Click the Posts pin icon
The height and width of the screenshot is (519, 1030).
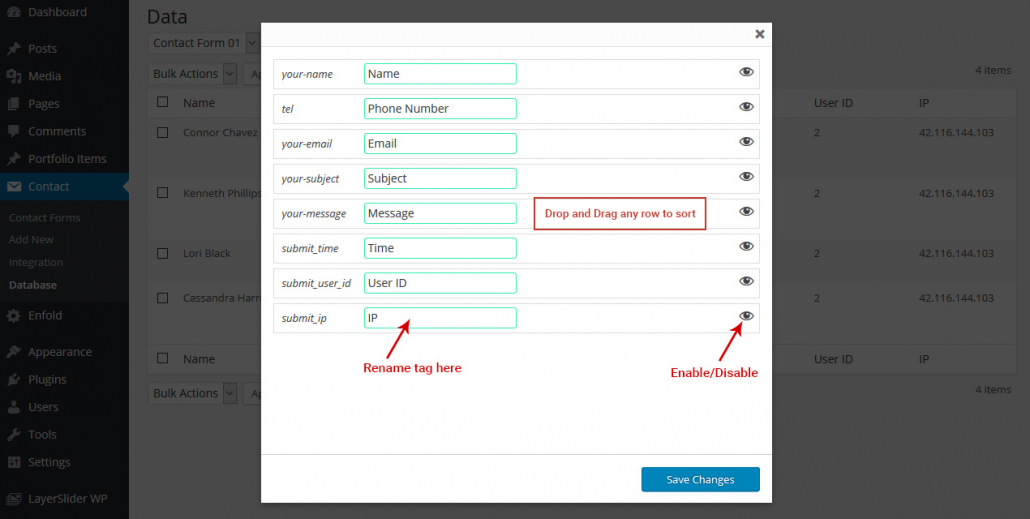pyautogui.click(x=14, y=49)
